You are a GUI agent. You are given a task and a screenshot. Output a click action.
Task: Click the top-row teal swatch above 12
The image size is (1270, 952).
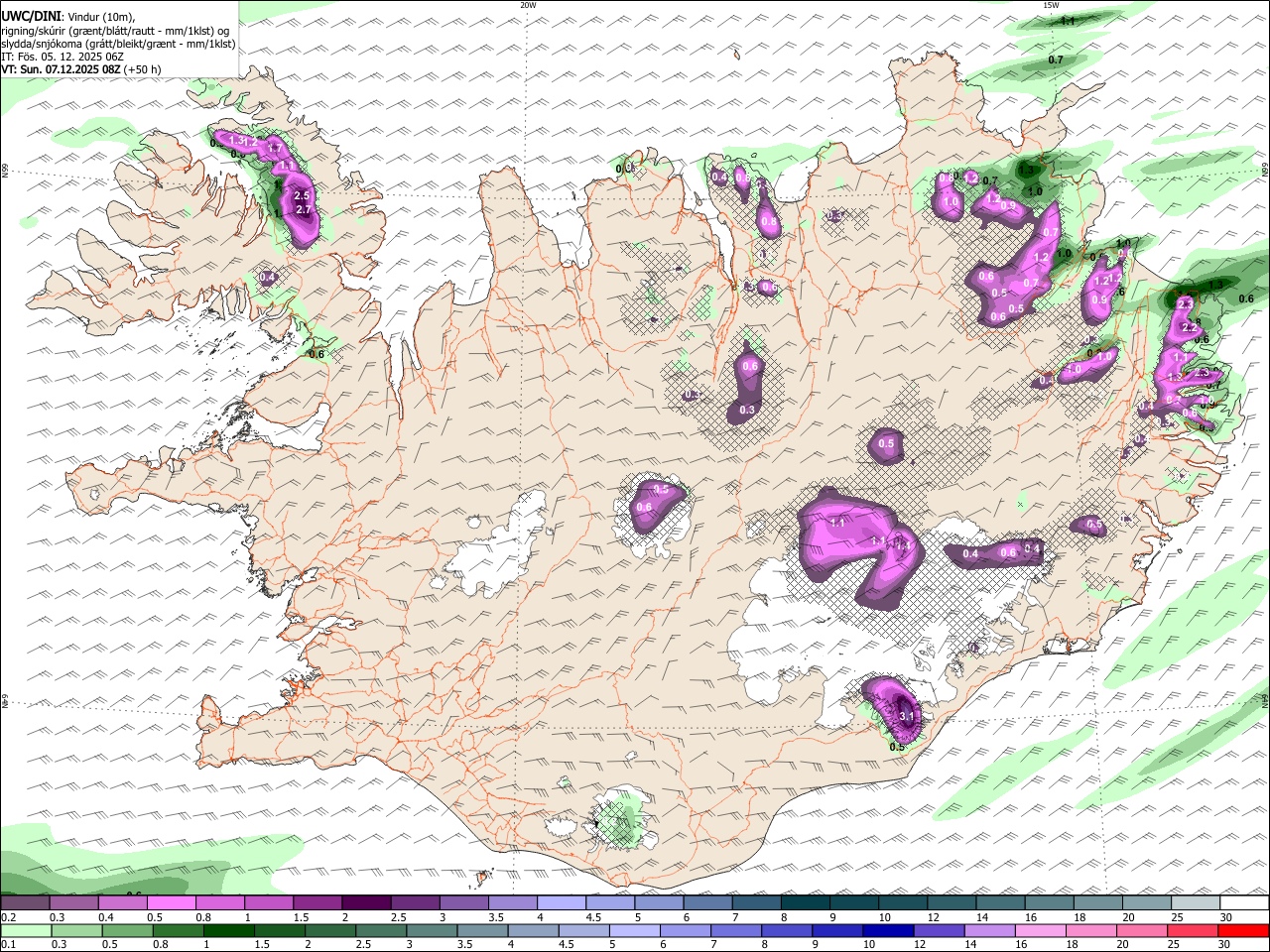coord(952,903)
